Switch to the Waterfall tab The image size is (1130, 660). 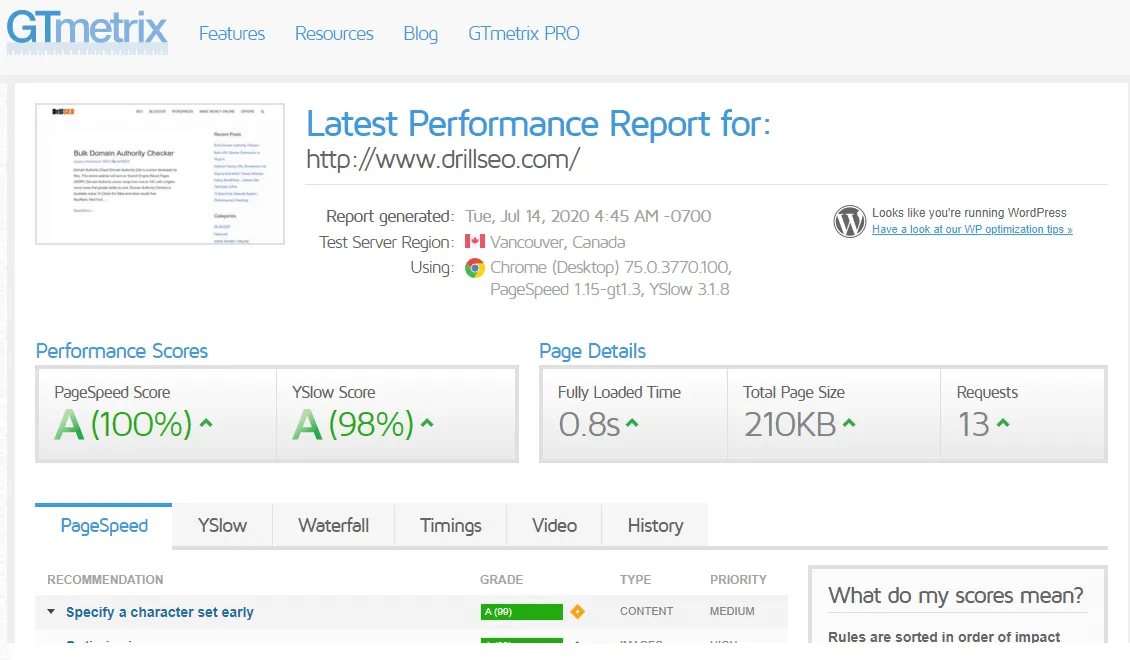click(334, 526)
